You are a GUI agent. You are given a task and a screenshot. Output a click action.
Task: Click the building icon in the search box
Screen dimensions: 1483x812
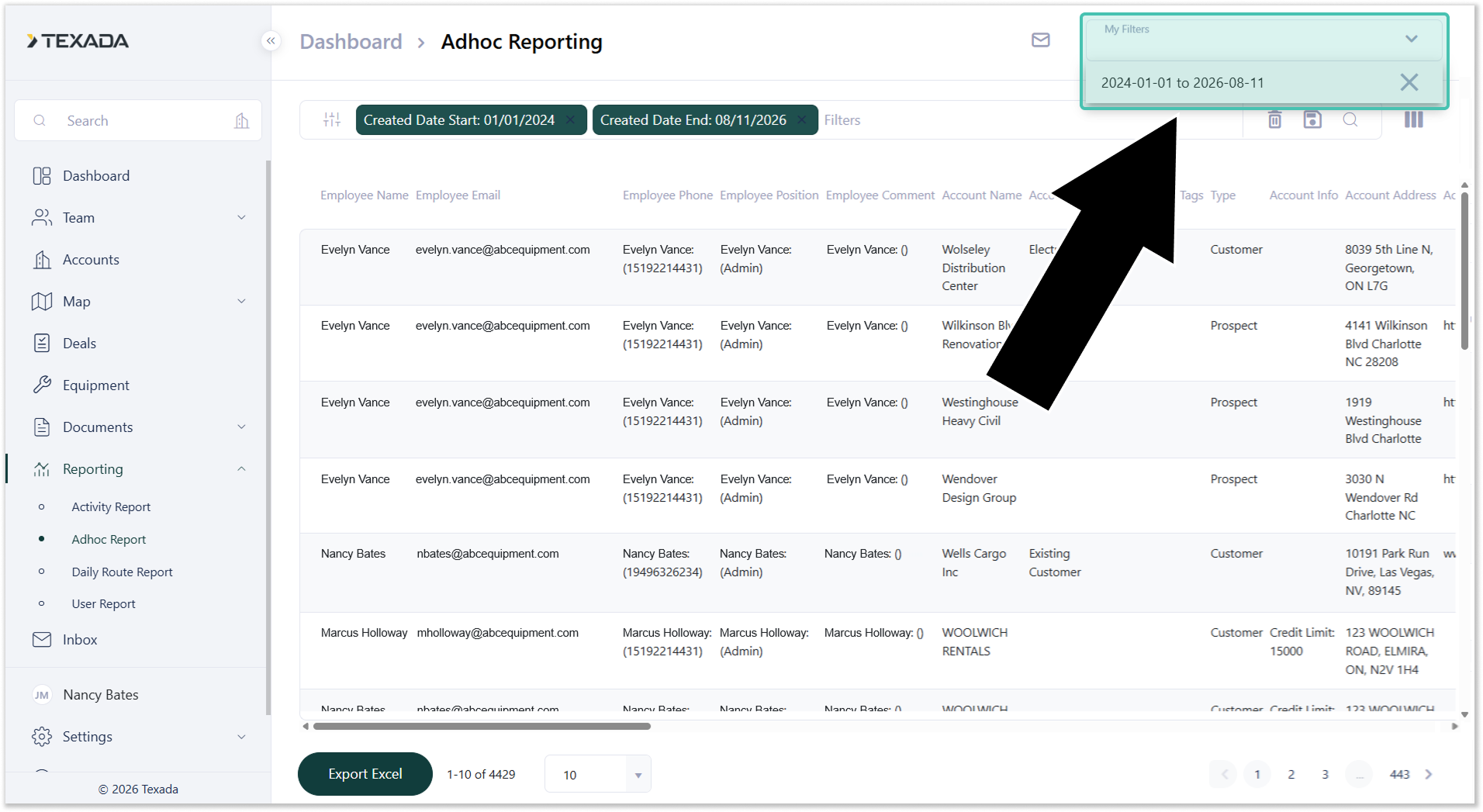click(242, 120)
